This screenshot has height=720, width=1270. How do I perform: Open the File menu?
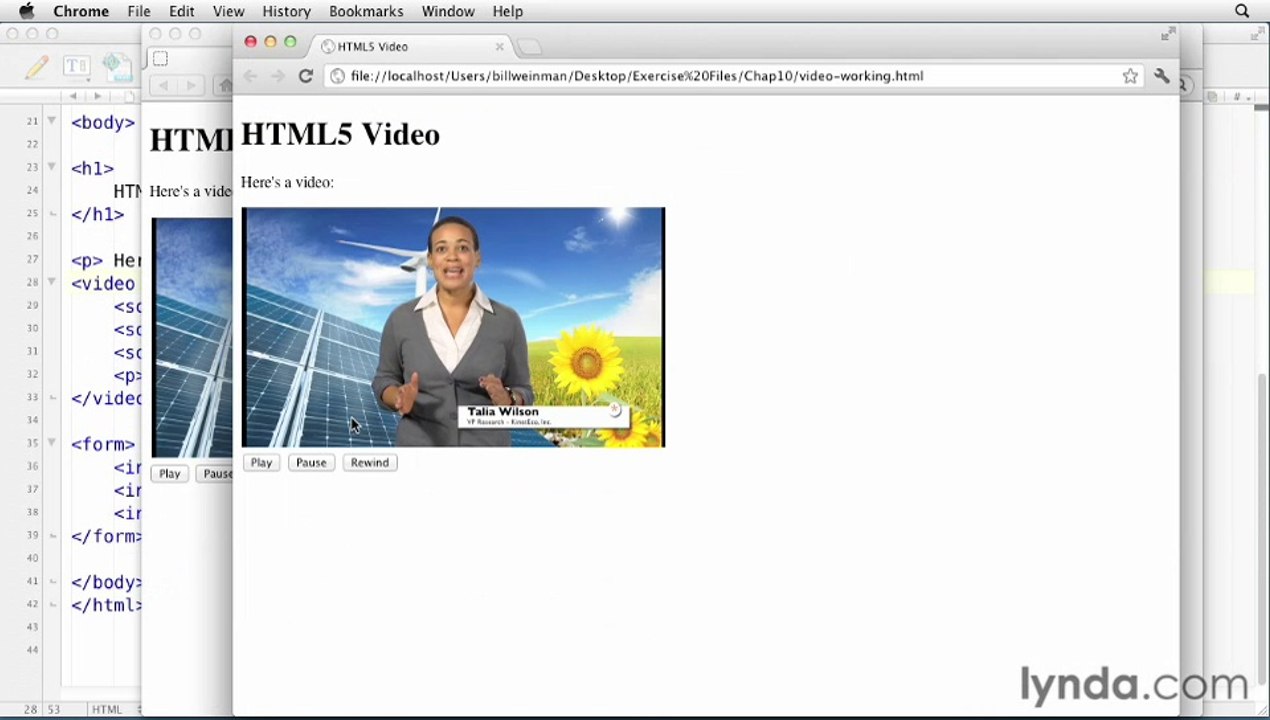139,11
